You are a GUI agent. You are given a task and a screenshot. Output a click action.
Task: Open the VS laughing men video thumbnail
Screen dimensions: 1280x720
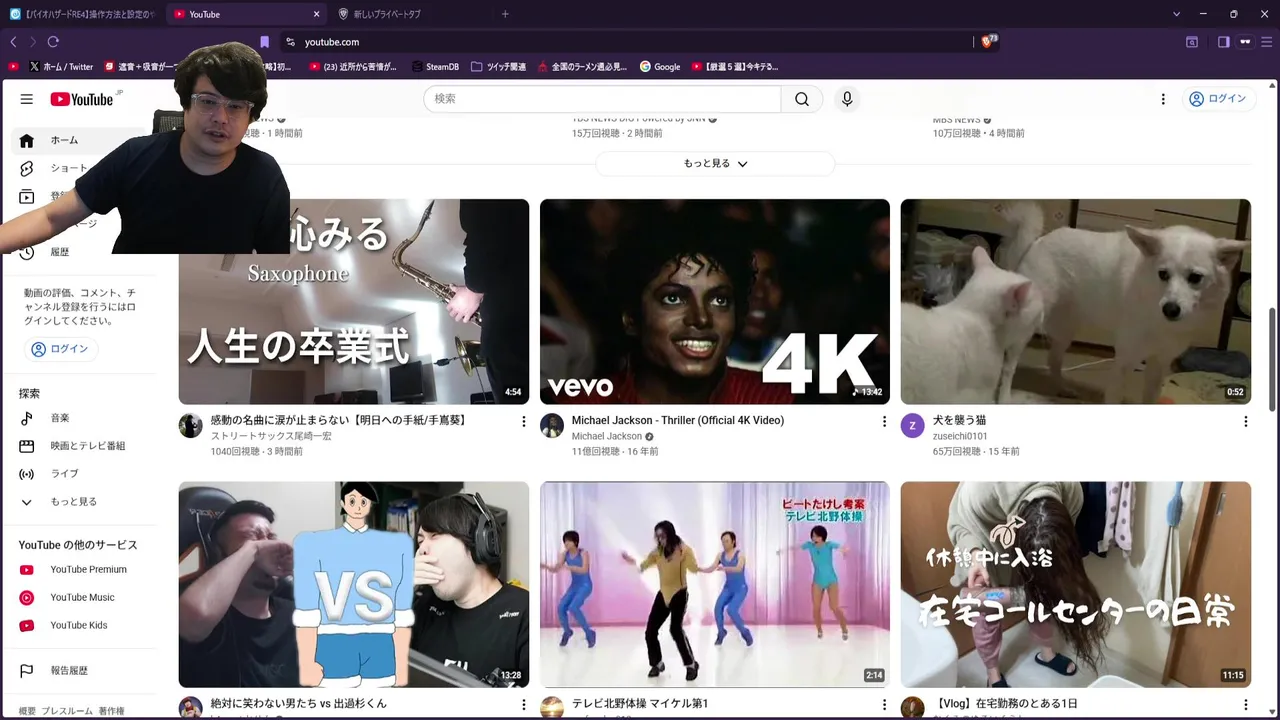pos(354,585)
